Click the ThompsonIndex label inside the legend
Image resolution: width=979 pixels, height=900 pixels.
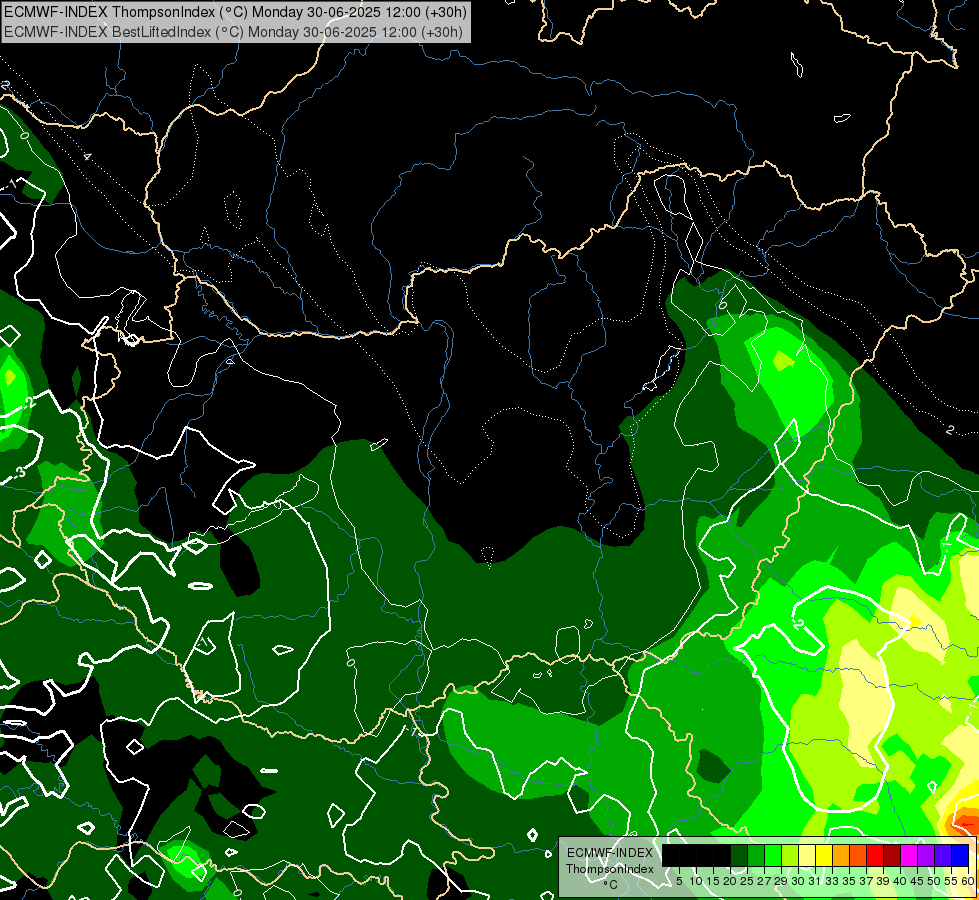pos(610,869)
